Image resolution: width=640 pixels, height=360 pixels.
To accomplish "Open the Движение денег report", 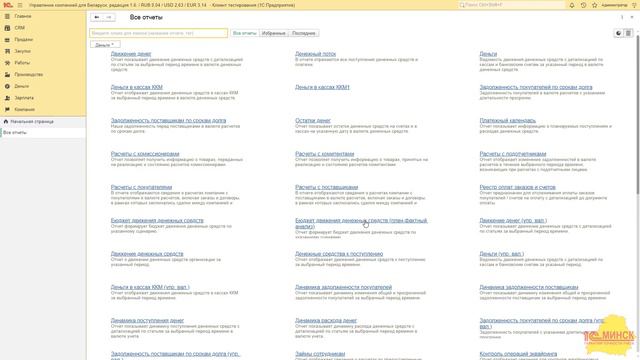I will click(x=131, y=54).
